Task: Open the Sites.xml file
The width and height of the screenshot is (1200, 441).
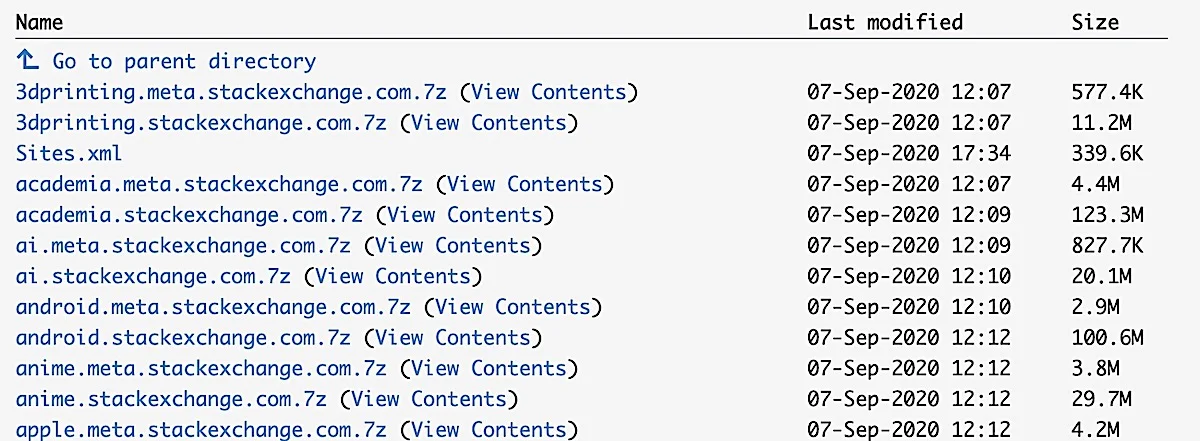Action: coord(69,153)
